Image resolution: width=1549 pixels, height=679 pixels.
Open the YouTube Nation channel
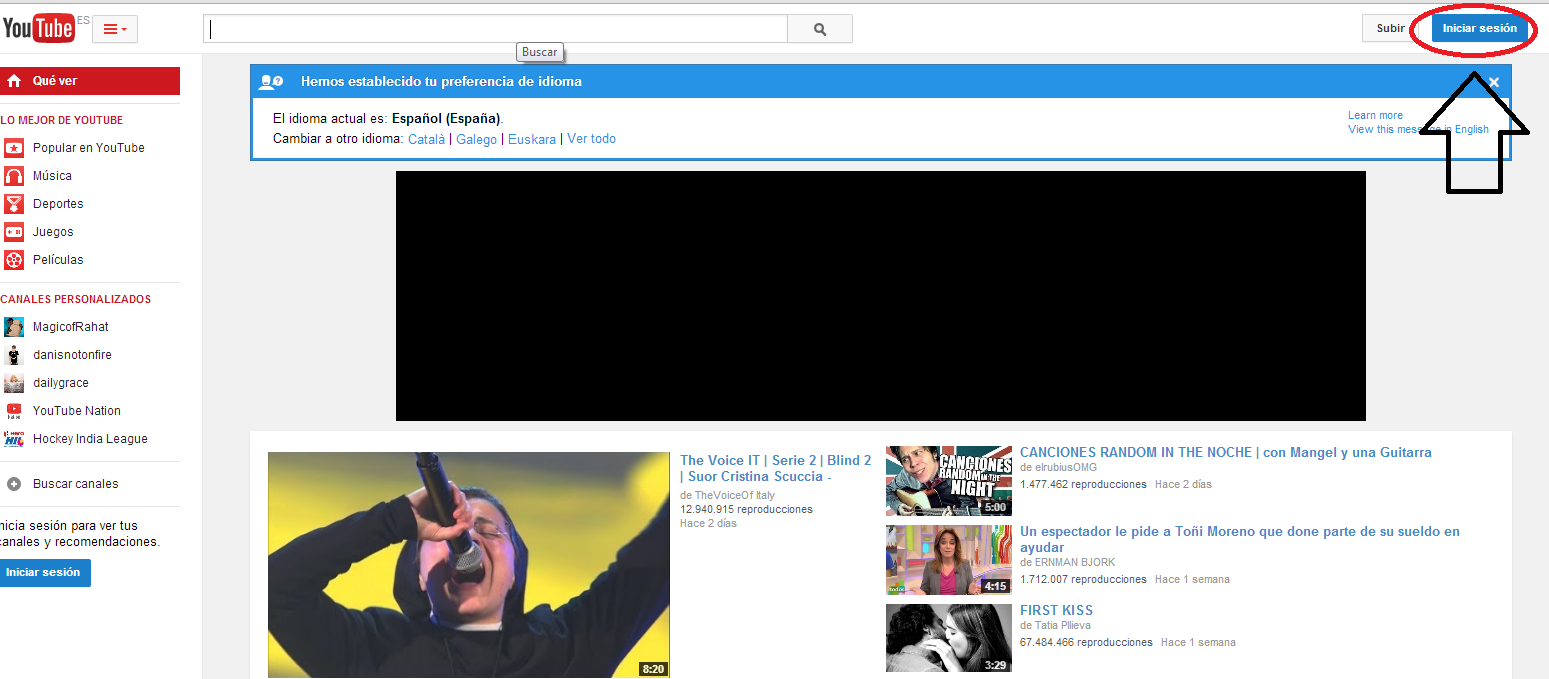(x=76, y=411)
